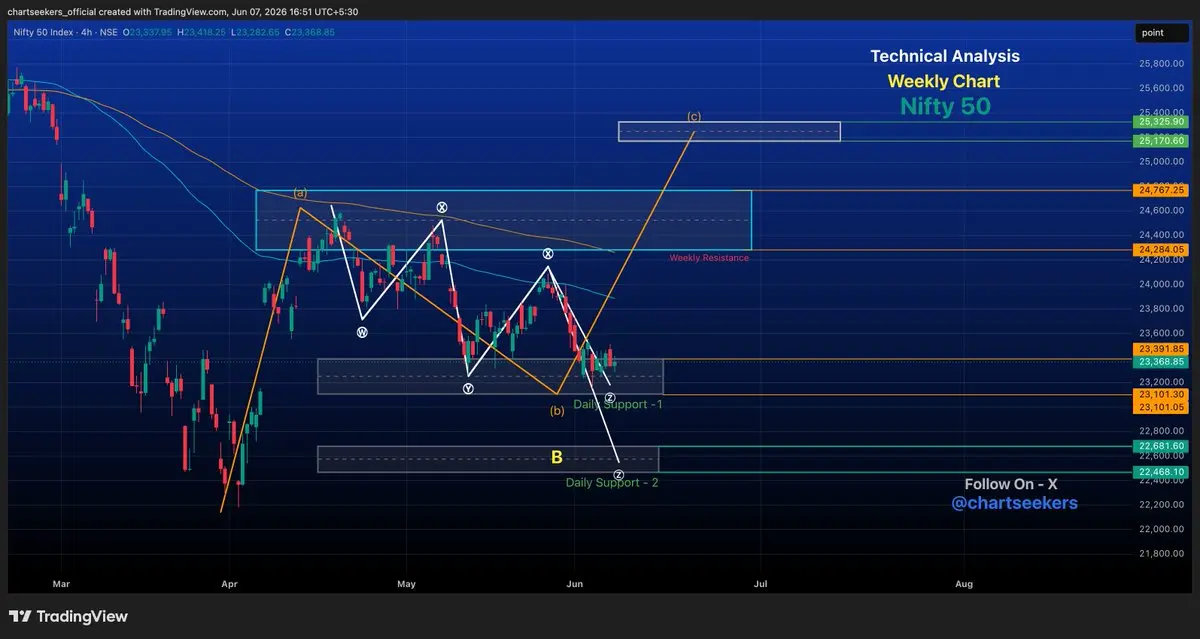1200x639 pixels.
Task: Select the circled 'X' marker near late-May peak
Action: 548,254
